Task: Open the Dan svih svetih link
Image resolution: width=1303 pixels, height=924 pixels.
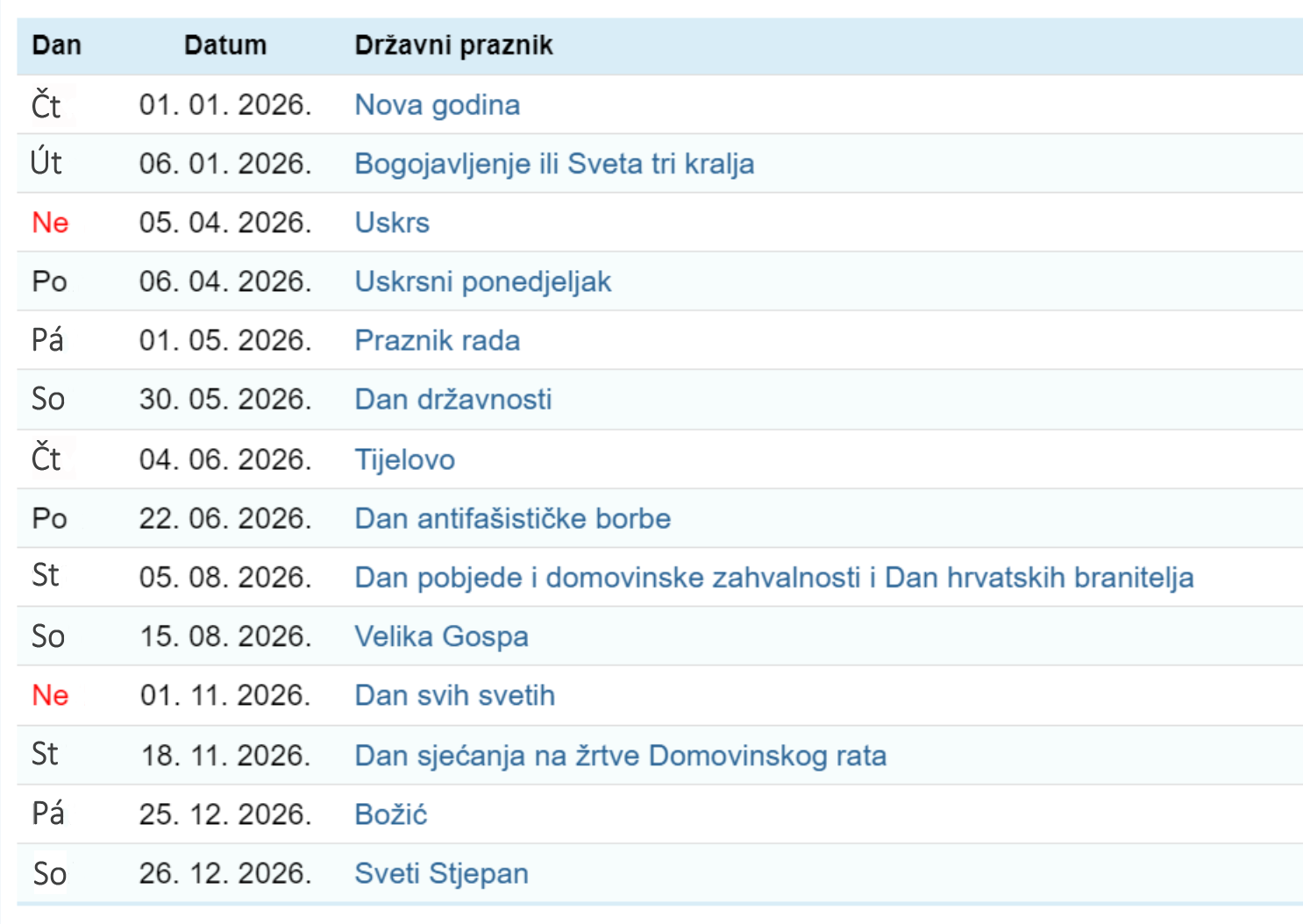Action: coord(454,695)
